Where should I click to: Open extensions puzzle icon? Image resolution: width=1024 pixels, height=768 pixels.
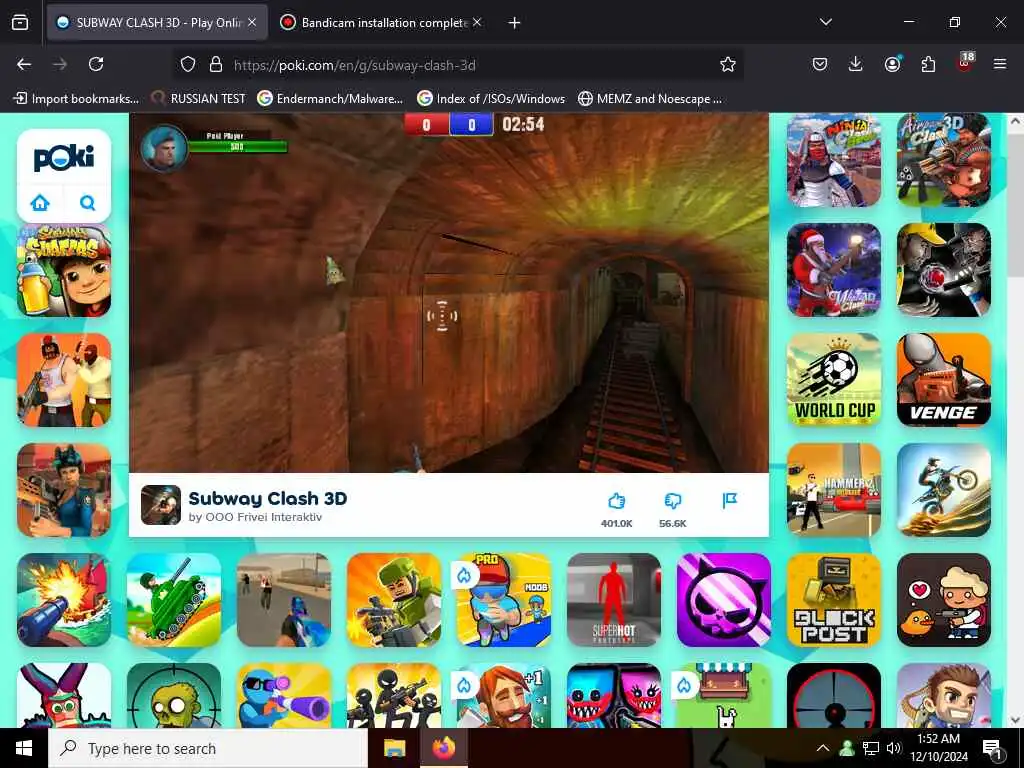(928, 64)
